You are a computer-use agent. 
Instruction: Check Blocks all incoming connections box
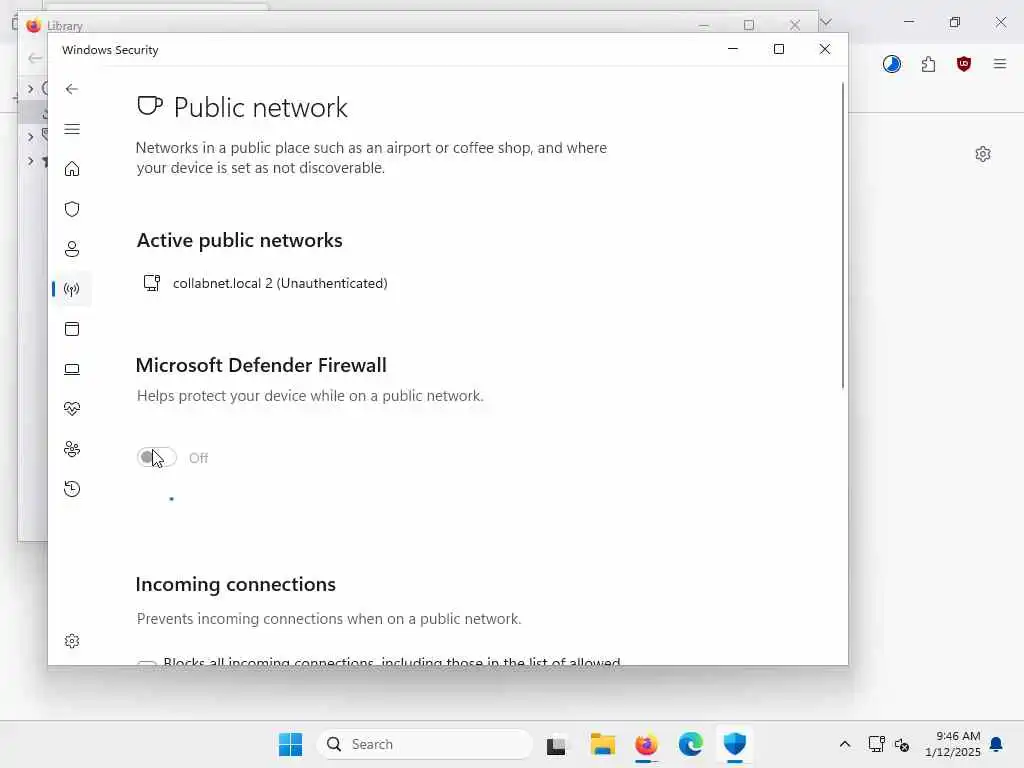coord(146,663)
